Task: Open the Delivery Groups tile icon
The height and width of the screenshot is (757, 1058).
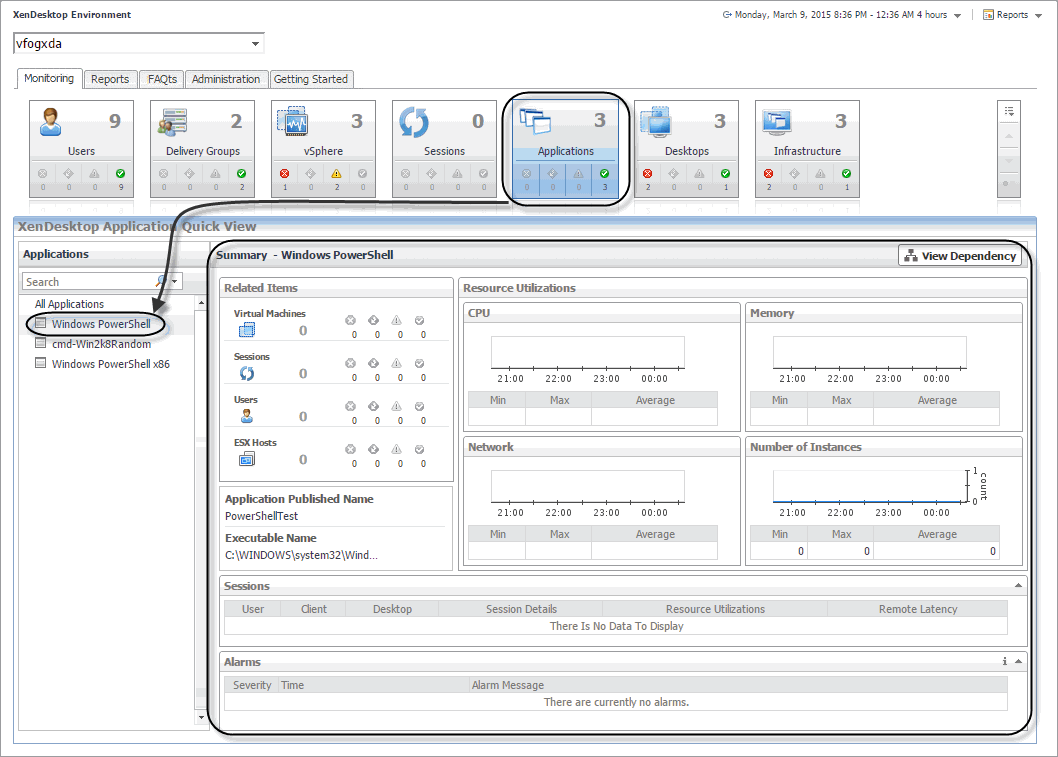Action: 173,122
